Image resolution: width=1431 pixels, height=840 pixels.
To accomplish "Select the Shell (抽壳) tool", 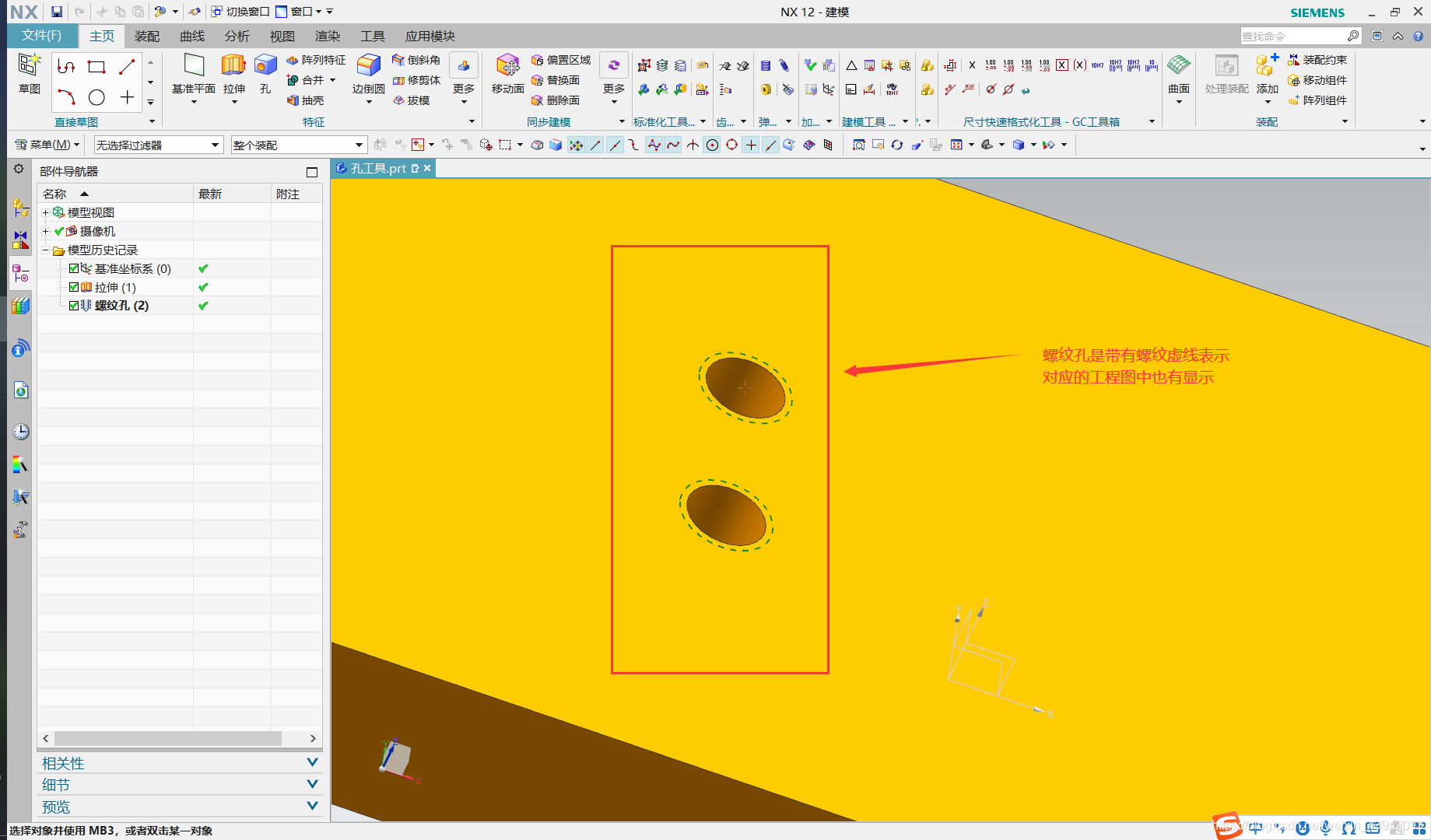I will pos(305,100).
